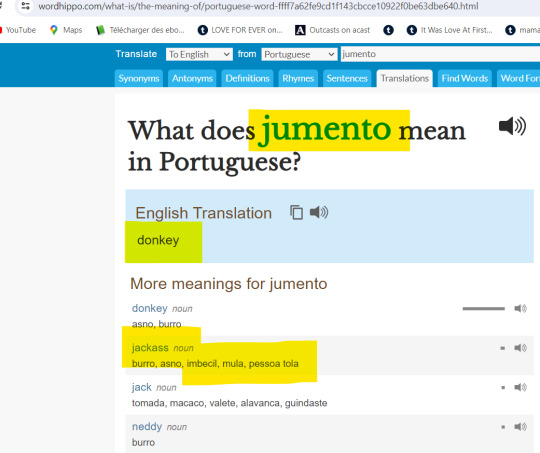The height and width of the screenshot is (453, 540).
Task: Click the frequency bar for donkey
Action: click(484, 308)
